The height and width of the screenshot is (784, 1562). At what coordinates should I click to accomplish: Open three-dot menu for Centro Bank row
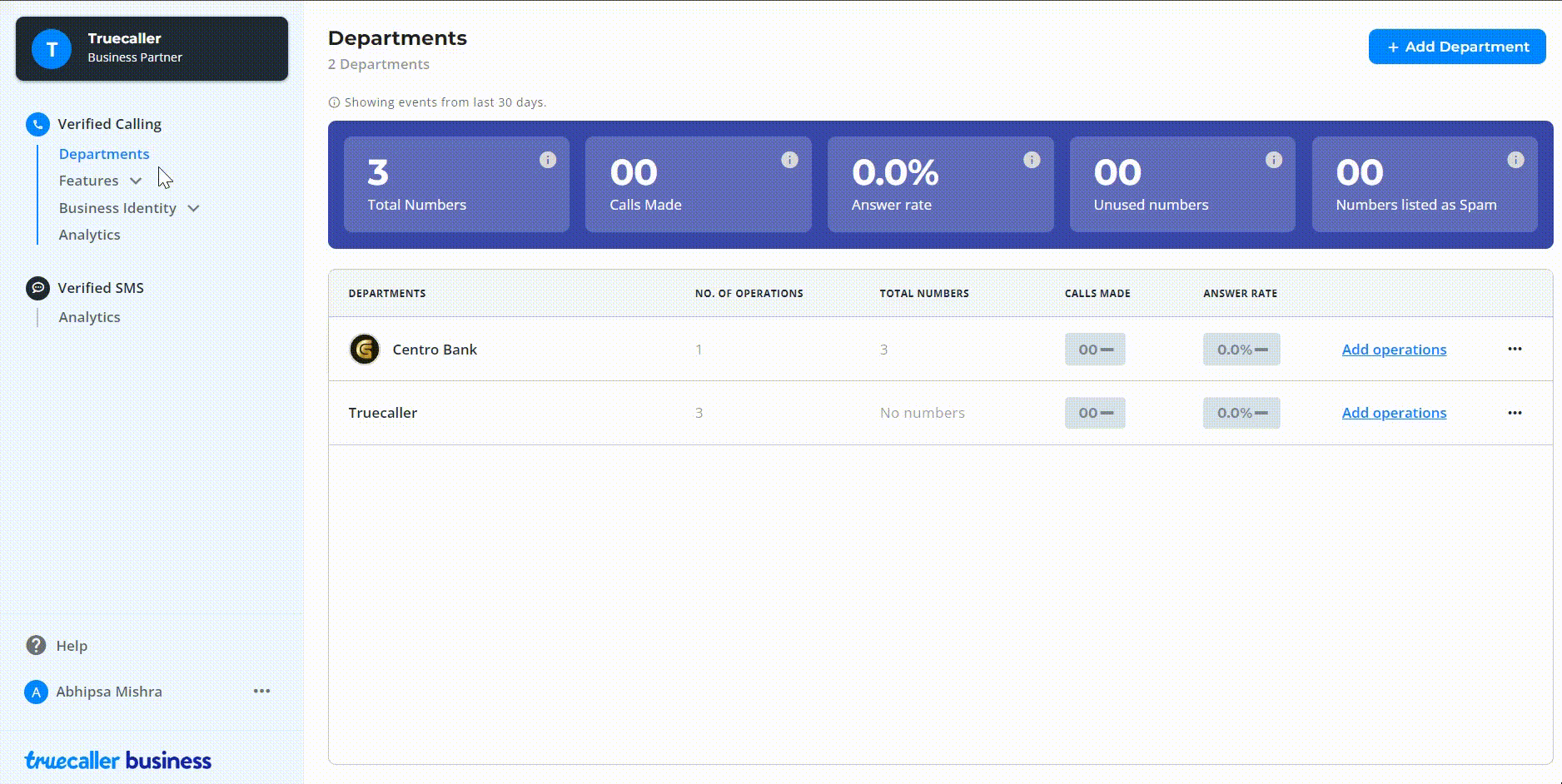click(1515, 350)
